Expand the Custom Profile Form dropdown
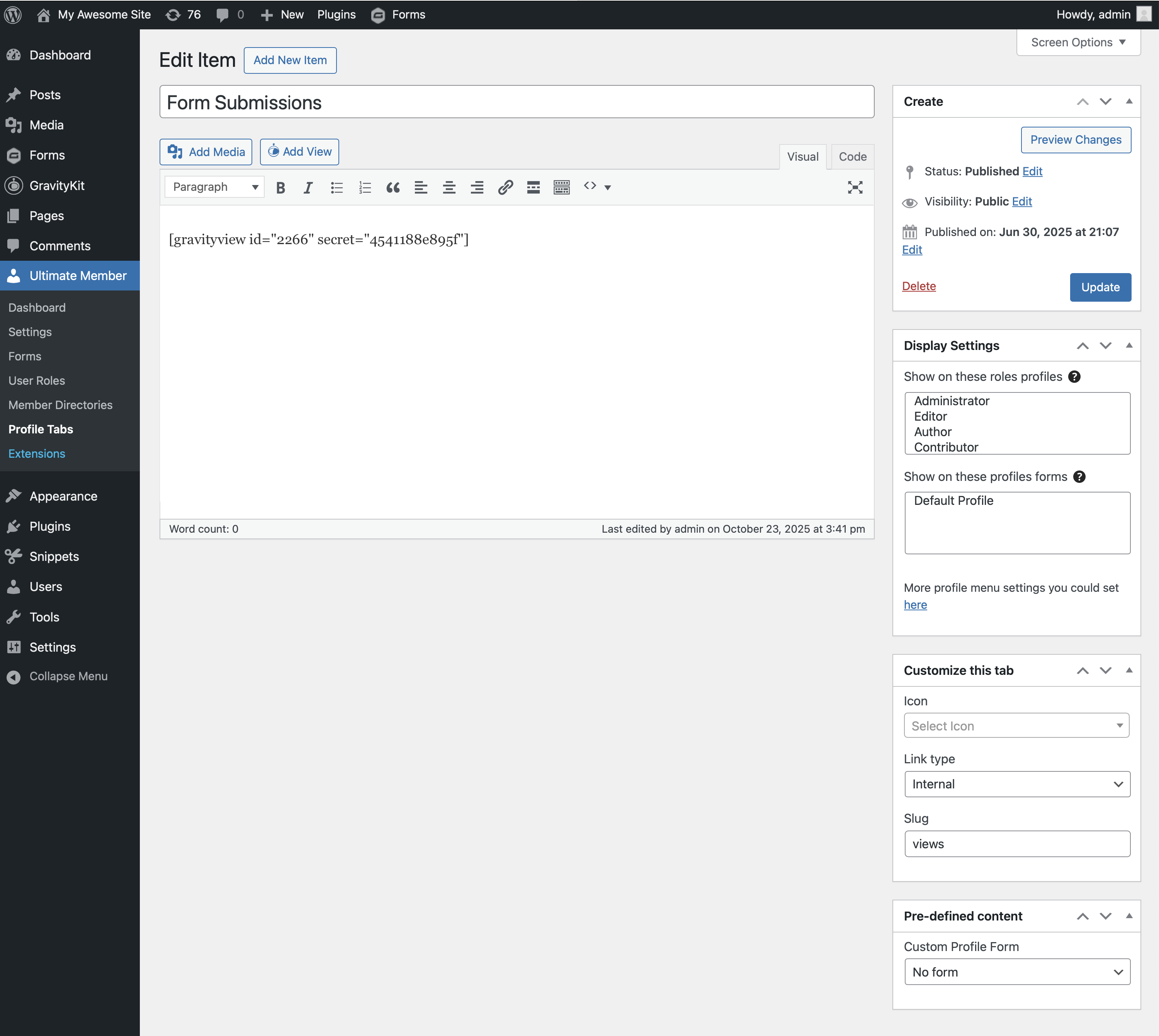The width and height of the screenshot is (1159, 1036). (x=1017, y=971)
